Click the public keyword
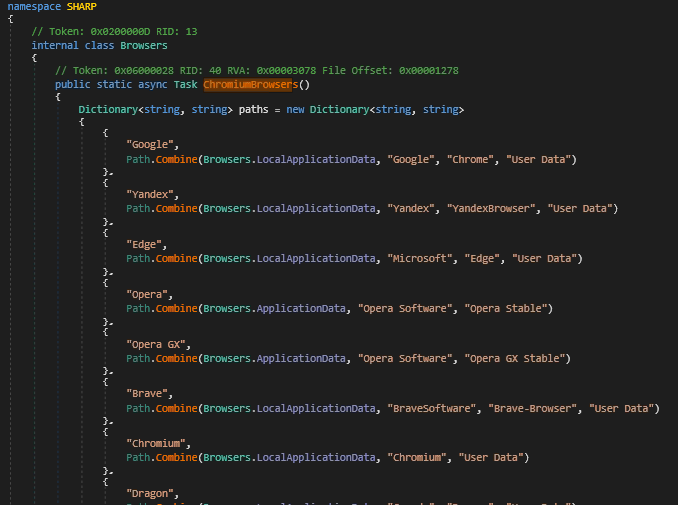The height and width of the screenshot is (505, 678). coord(73,84)
